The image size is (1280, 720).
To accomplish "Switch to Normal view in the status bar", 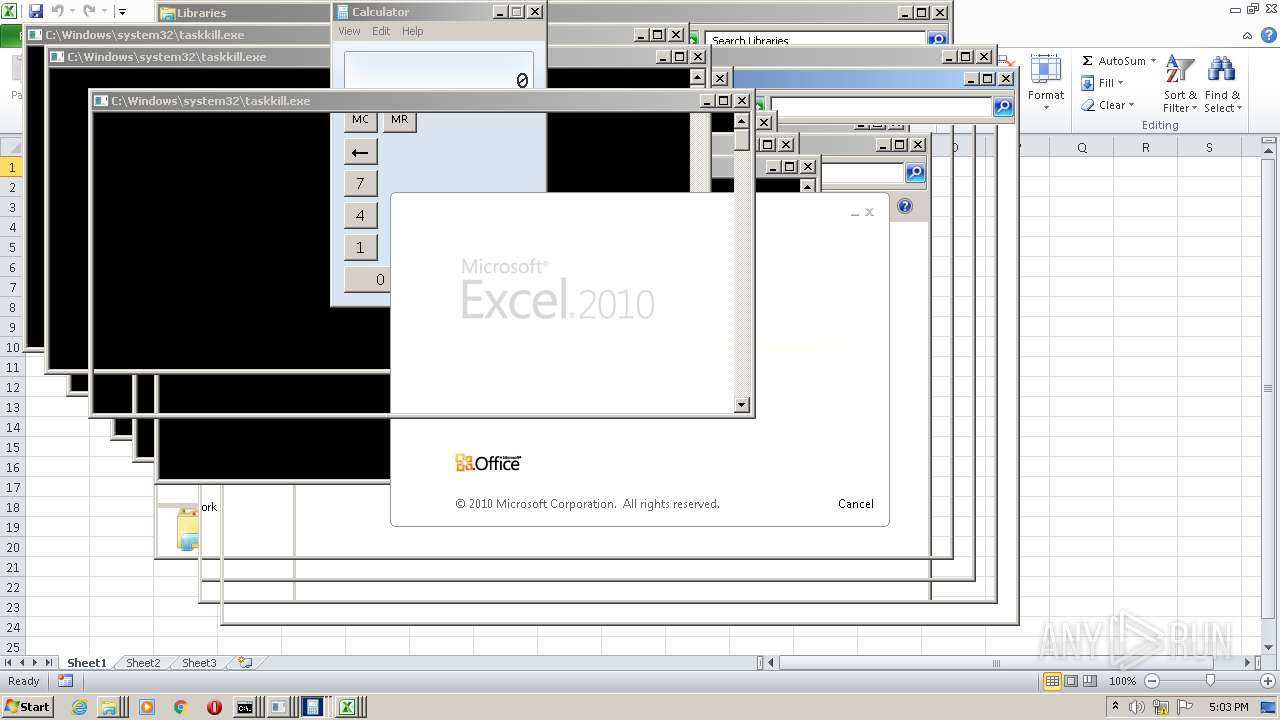I will pos(1052,681).
